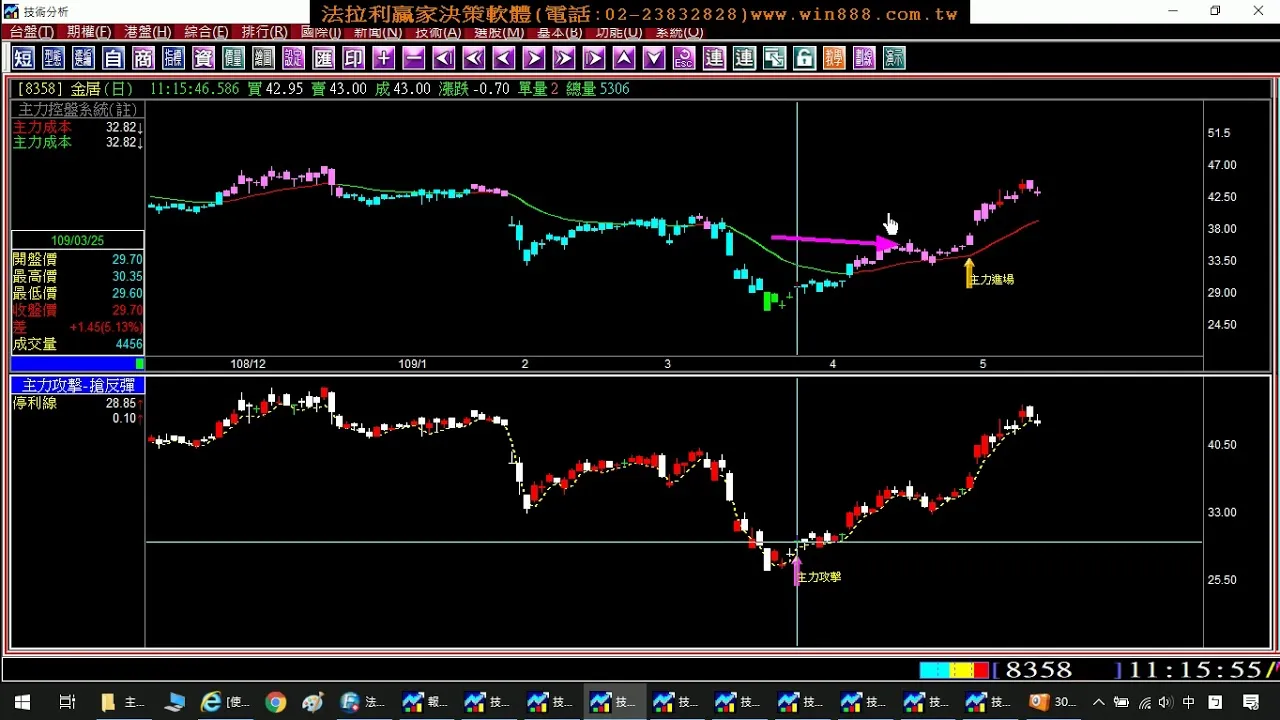Open the 台盤(T) menu

click(32, 32)
